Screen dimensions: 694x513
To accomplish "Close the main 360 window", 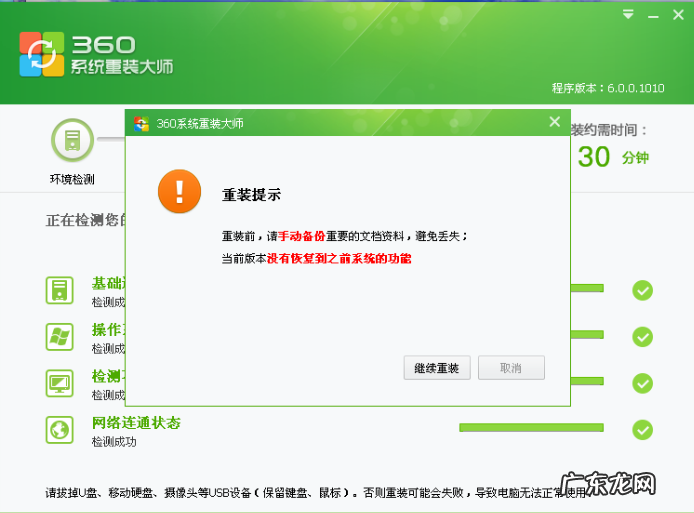I will [678, 15].
